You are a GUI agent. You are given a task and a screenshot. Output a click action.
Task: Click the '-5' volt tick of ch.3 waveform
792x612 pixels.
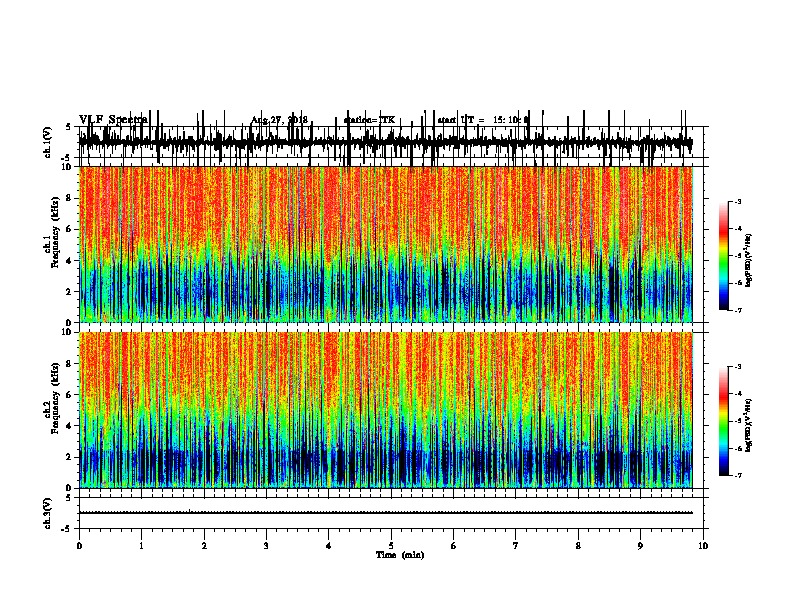point(67,529)
